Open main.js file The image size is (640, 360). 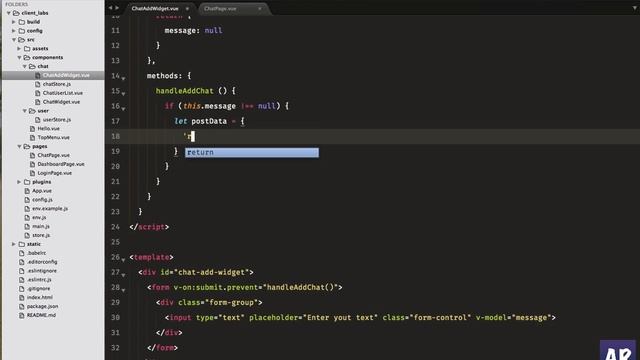point(41,227)
